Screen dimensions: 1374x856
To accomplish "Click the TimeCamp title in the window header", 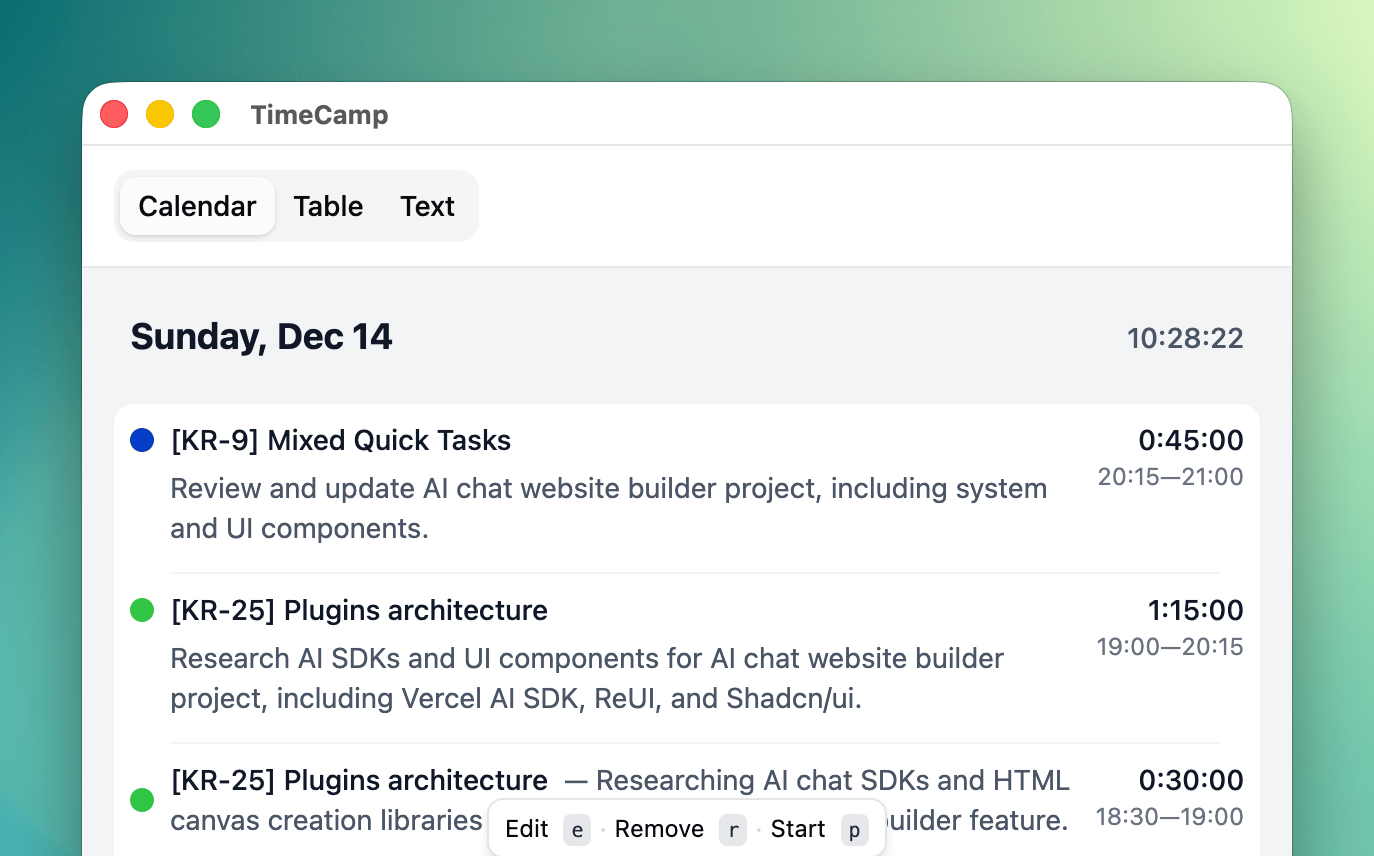I will coord(320,115).
